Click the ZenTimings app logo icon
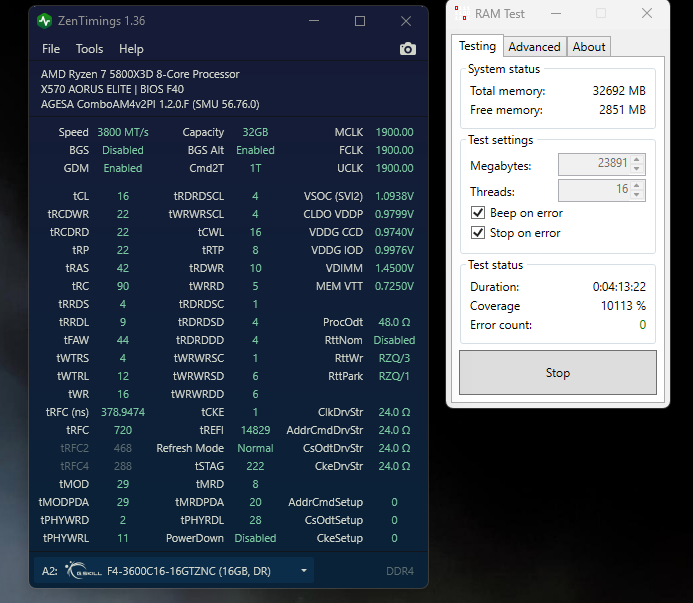Image resolution: width=693 pixels, height=603 pixels. tap(45, 21)
